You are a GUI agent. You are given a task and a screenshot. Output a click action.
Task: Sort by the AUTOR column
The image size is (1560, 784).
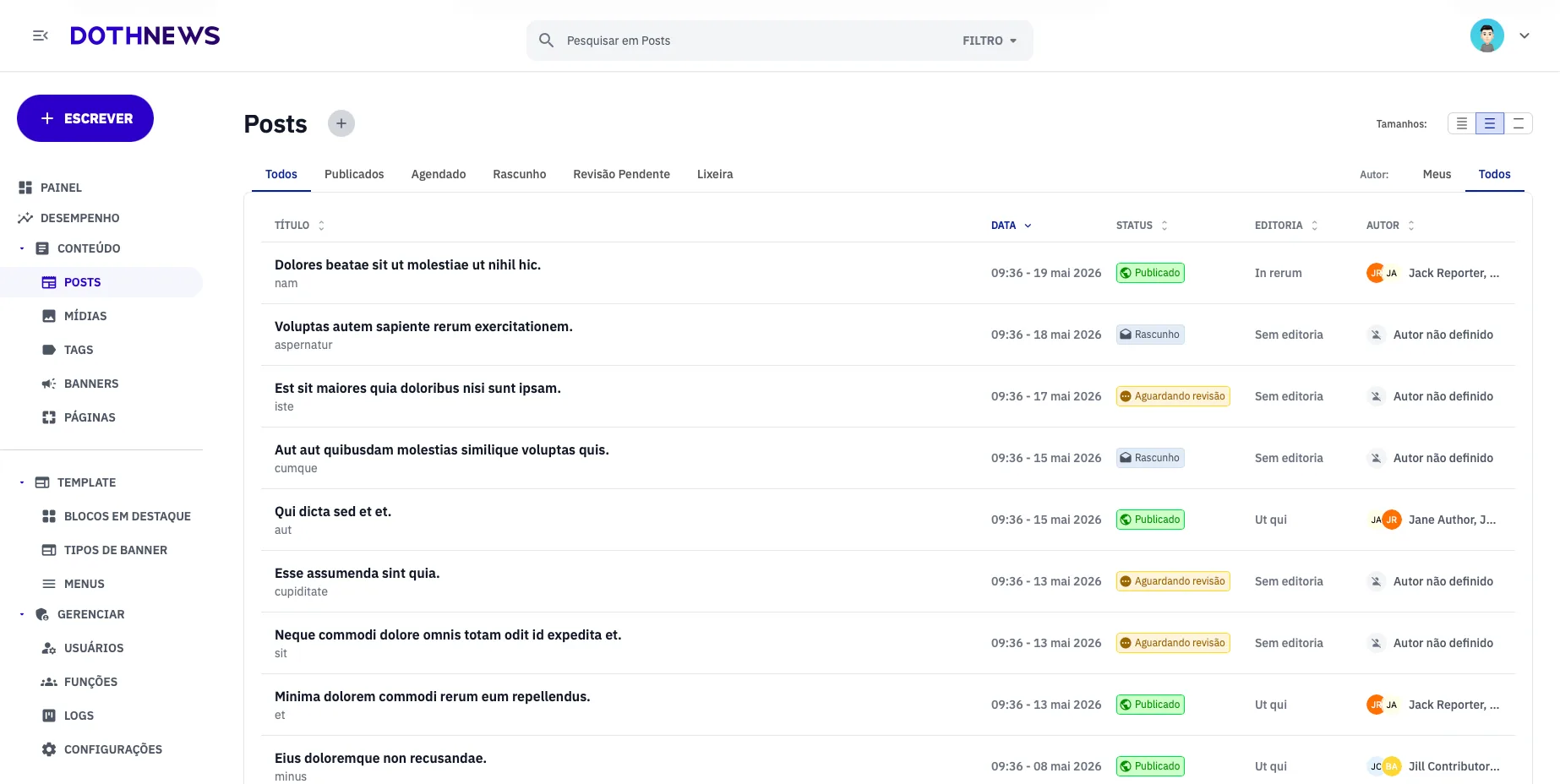pyautogui.click(x=1390, y=226)
